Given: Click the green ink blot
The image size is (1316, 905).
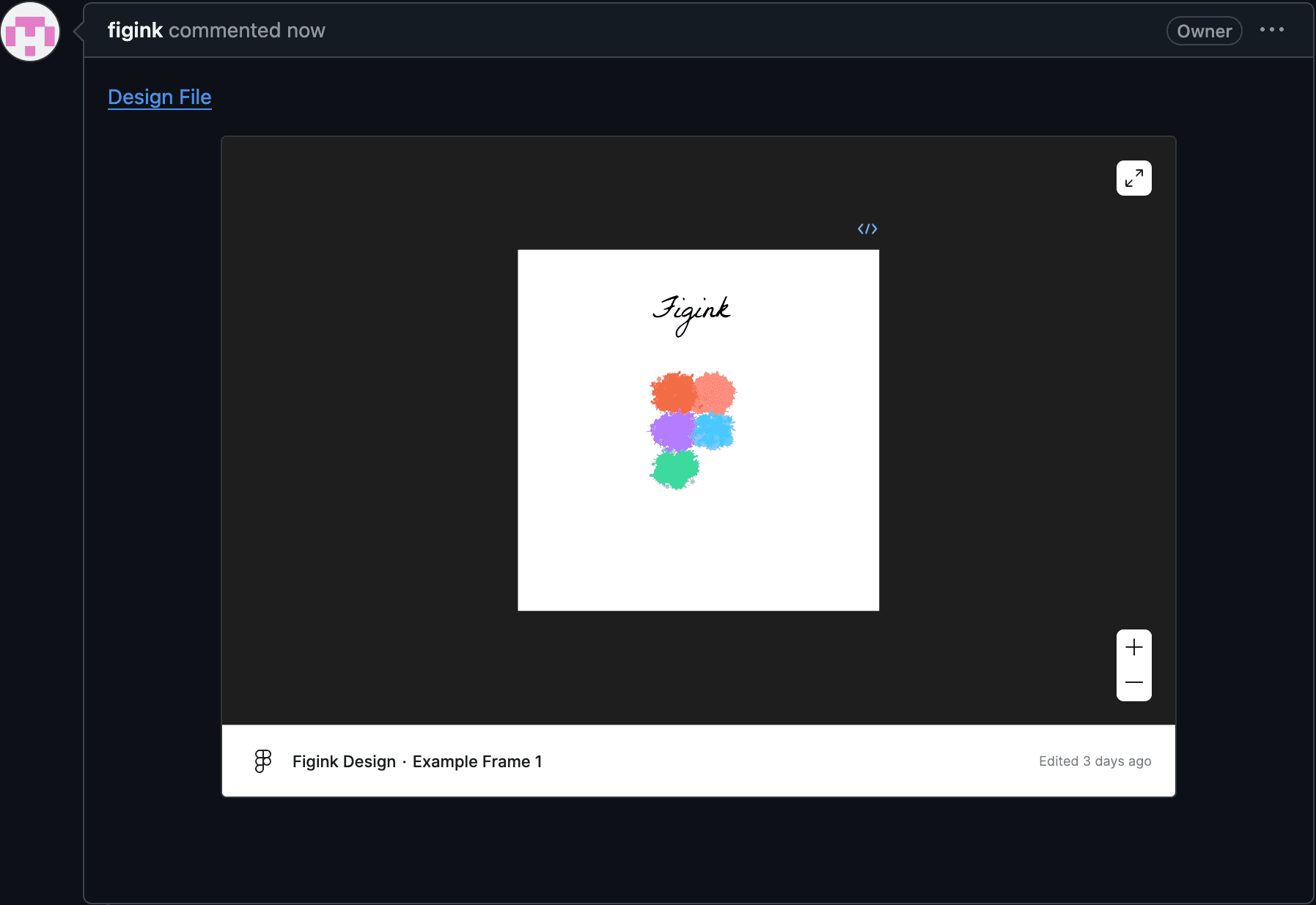Looking at the screenshot, I should (674, 469).
